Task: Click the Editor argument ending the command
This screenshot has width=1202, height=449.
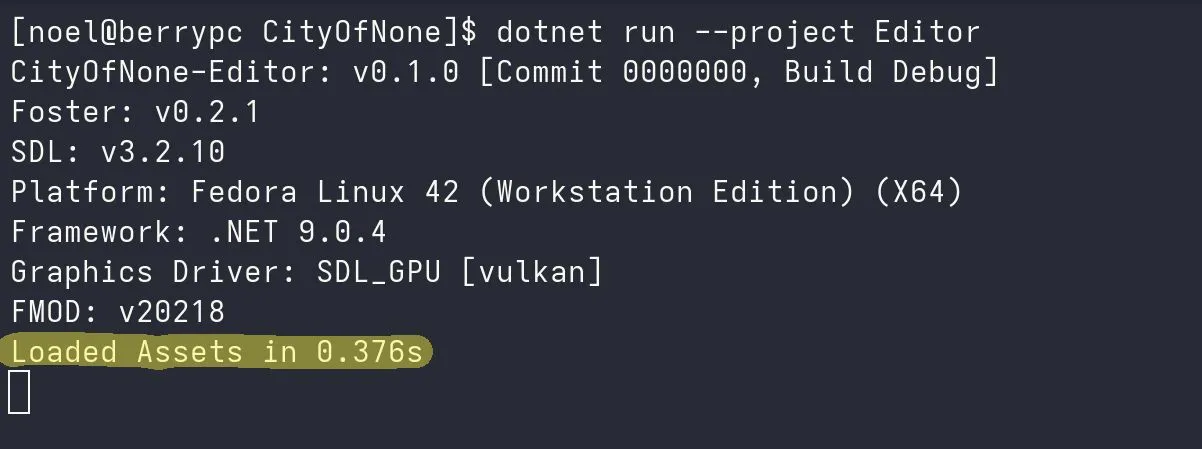Action: tap(926, 32)
